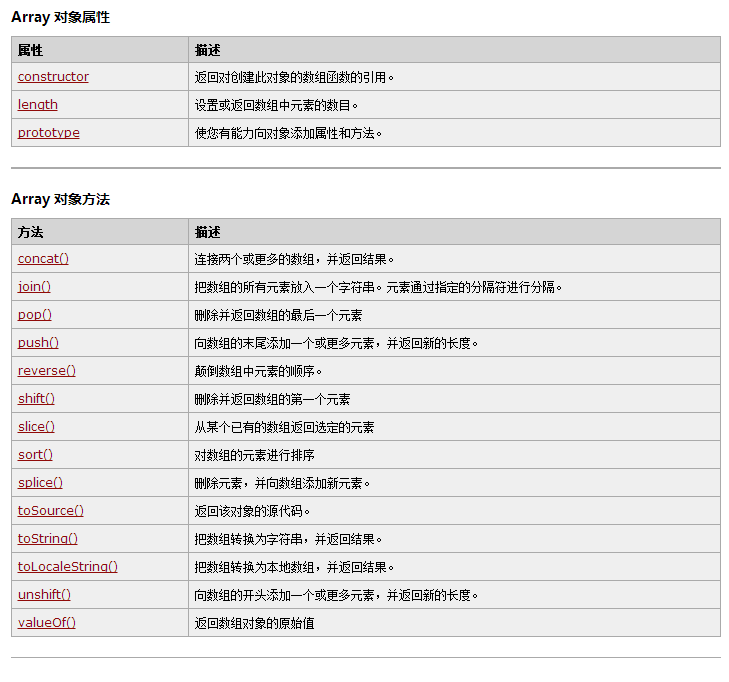Click description '向数组的开头添加一个或更多元素，并返回新的长度。'
The width and height of the screenshot is (729, 682).
(336, 595)
